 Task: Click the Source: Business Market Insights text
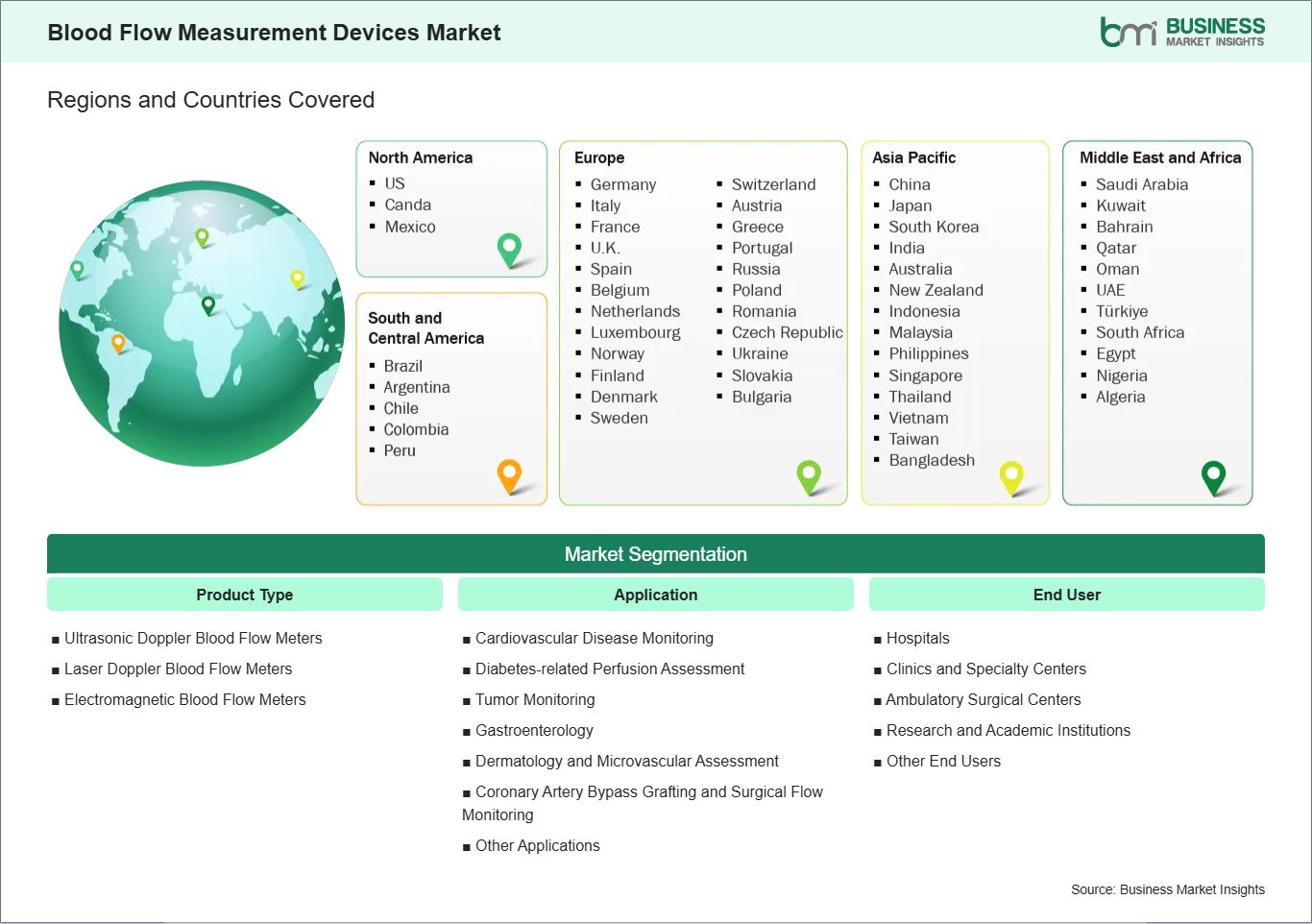pos(1167,889)
